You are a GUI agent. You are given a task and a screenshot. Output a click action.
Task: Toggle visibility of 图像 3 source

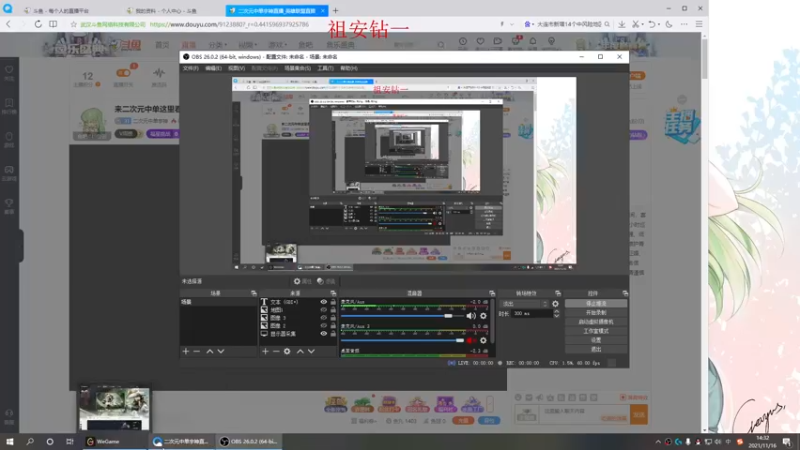pyautogui.click(x=323, y=318)
